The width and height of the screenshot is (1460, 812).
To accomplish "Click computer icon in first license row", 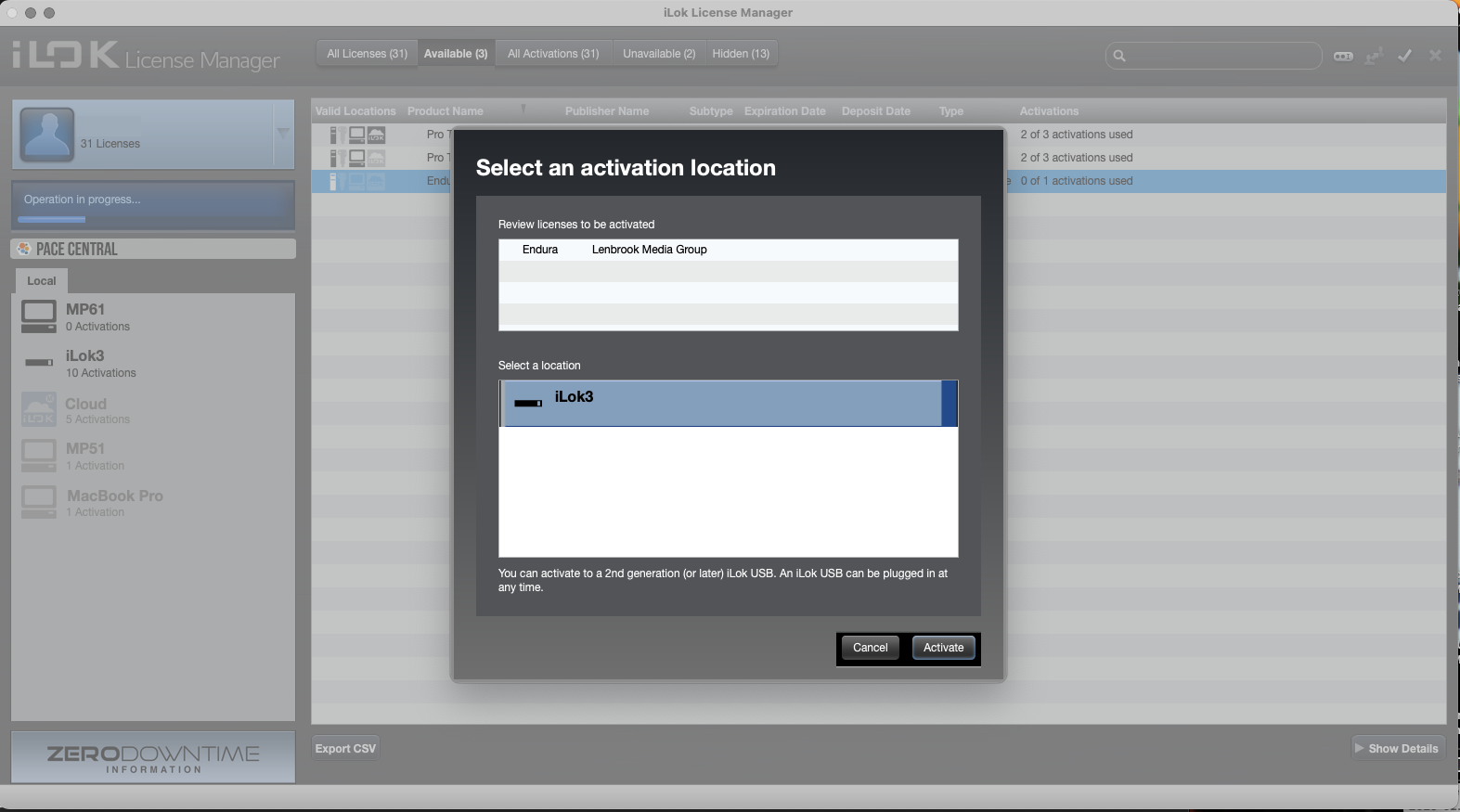I will click(x=356, y=135).
